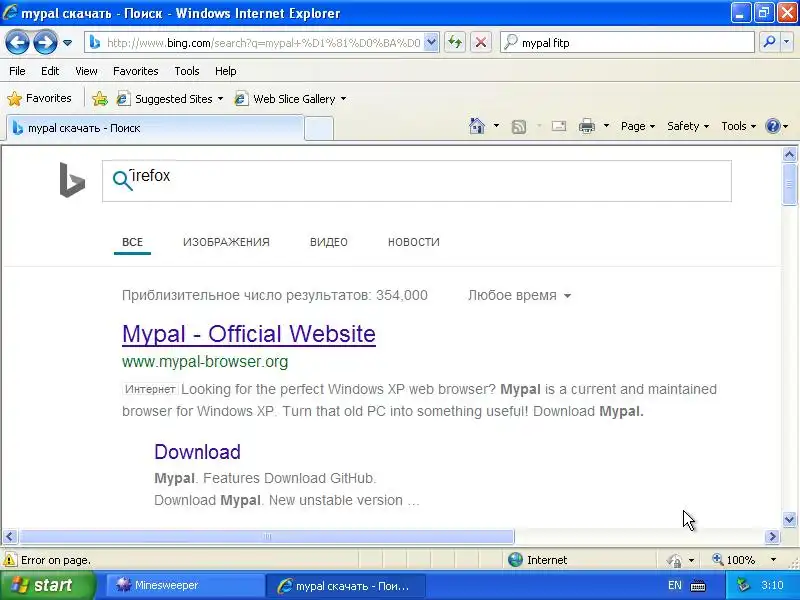
Task: Go back with the Back arrow button
Action: click(17, 42)
